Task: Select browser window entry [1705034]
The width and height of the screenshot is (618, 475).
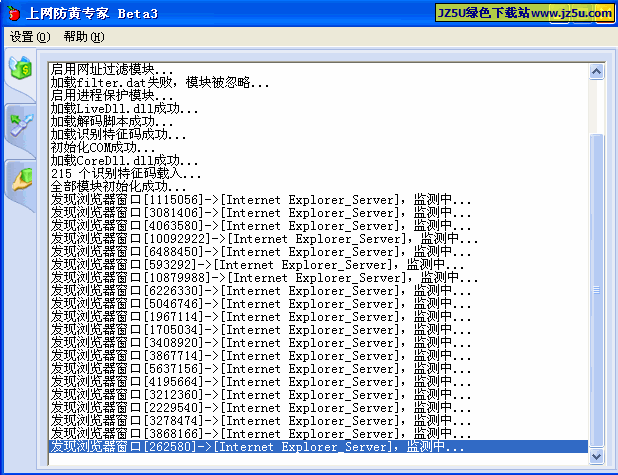Action: point(318,330)
